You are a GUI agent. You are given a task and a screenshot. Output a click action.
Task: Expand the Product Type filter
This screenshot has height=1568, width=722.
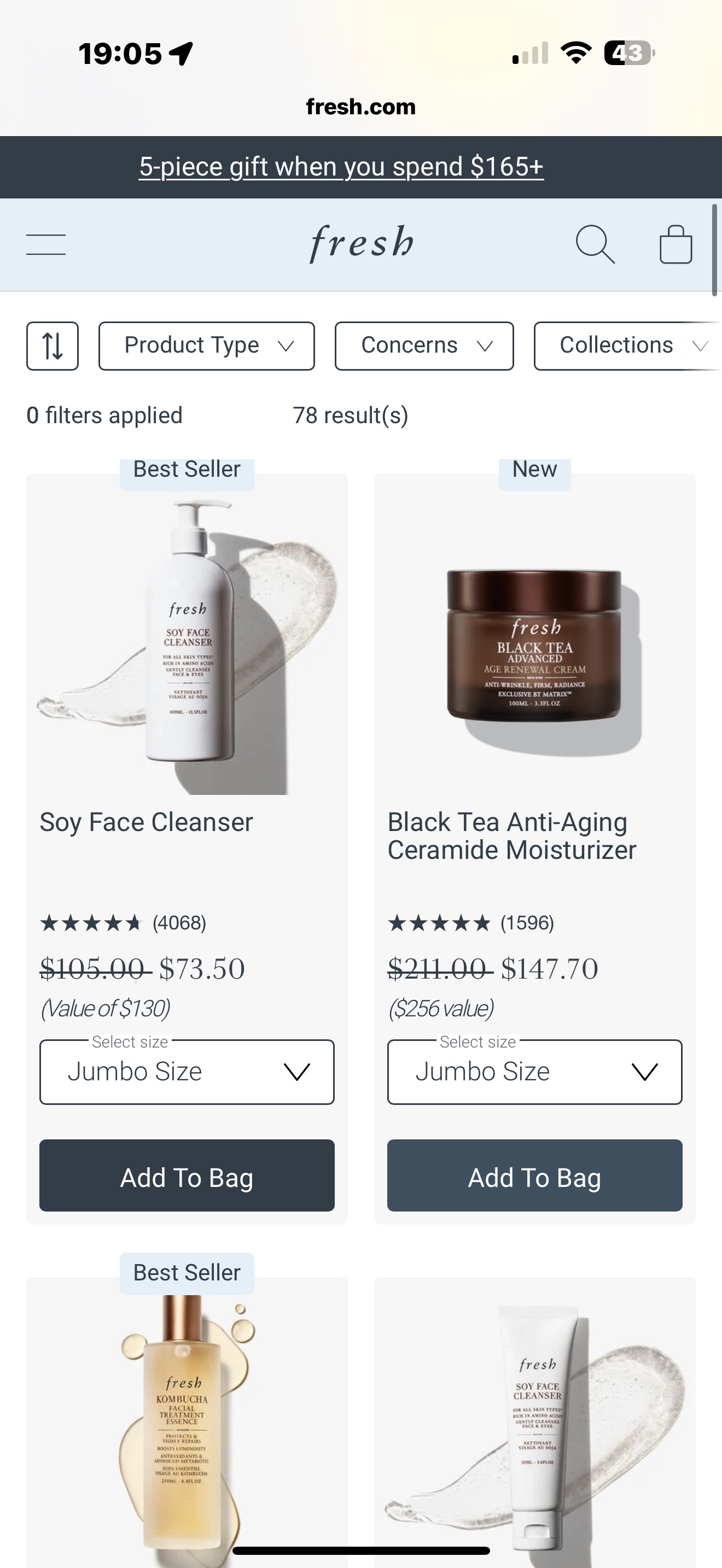207,346
